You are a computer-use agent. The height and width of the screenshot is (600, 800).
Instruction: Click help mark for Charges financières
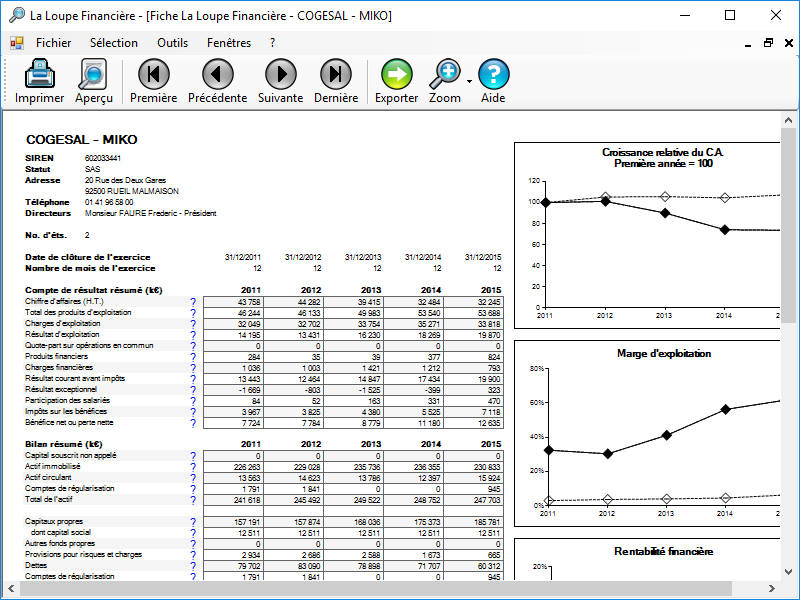(x=193, y=368)
